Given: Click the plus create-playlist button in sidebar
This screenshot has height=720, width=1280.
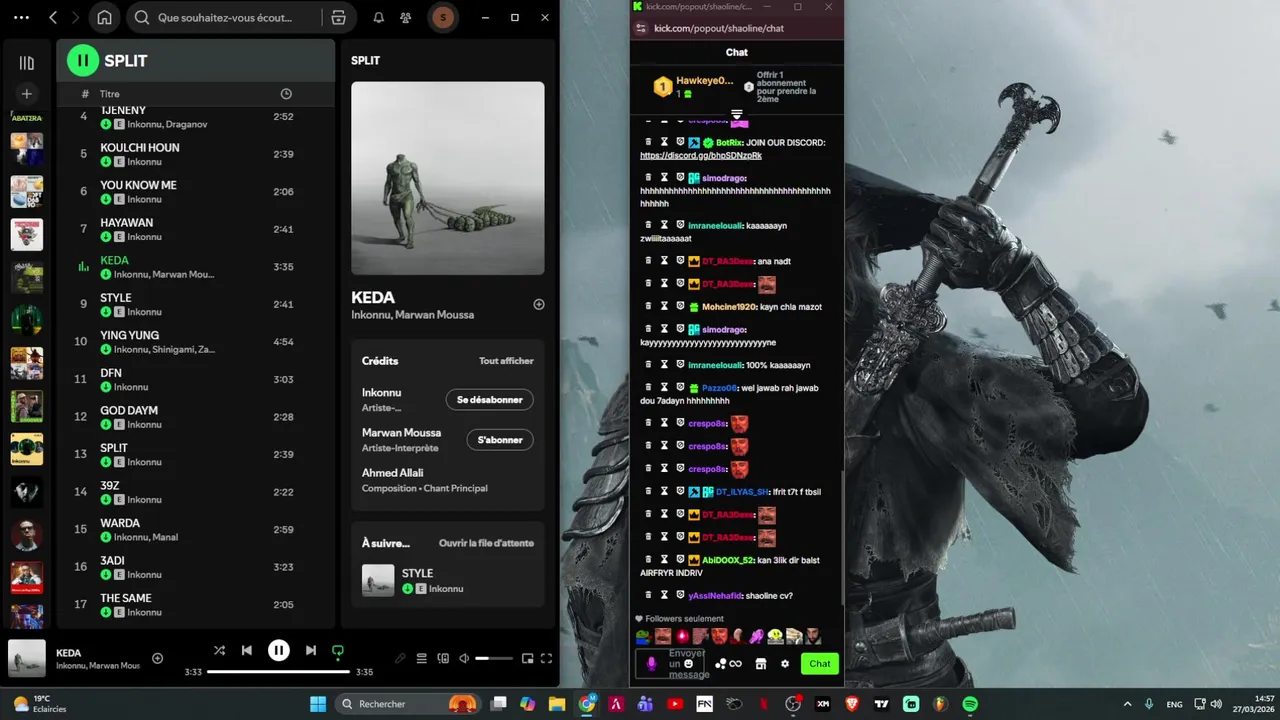Looking at the screenshot, I should pos(27,94).
